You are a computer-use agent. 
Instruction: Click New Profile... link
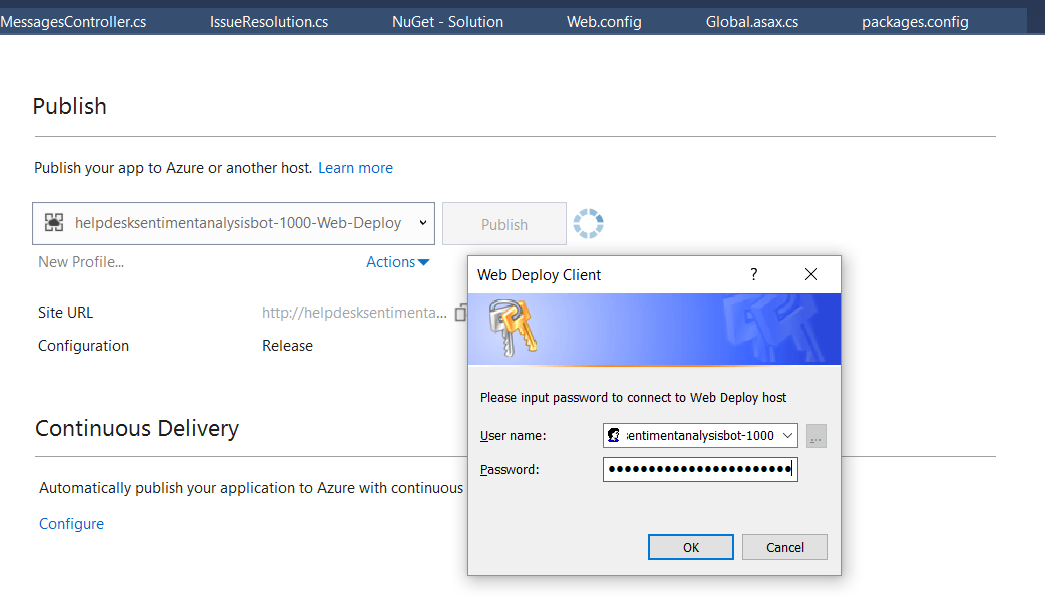[x=81, y=262]
